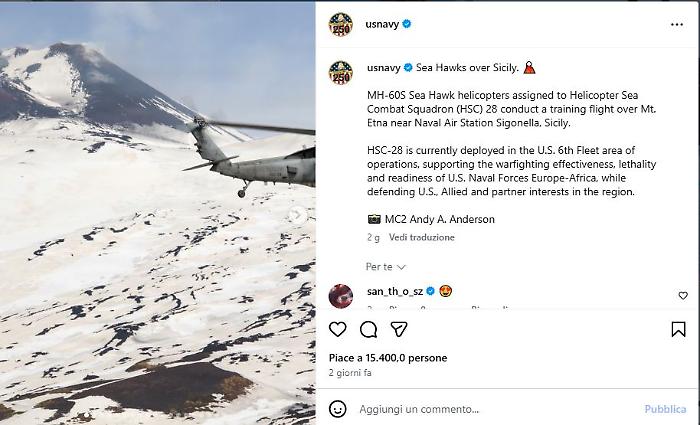Open the emoji picker smiley icon
This screenshot has width=700, height=425.
[338, 409]
